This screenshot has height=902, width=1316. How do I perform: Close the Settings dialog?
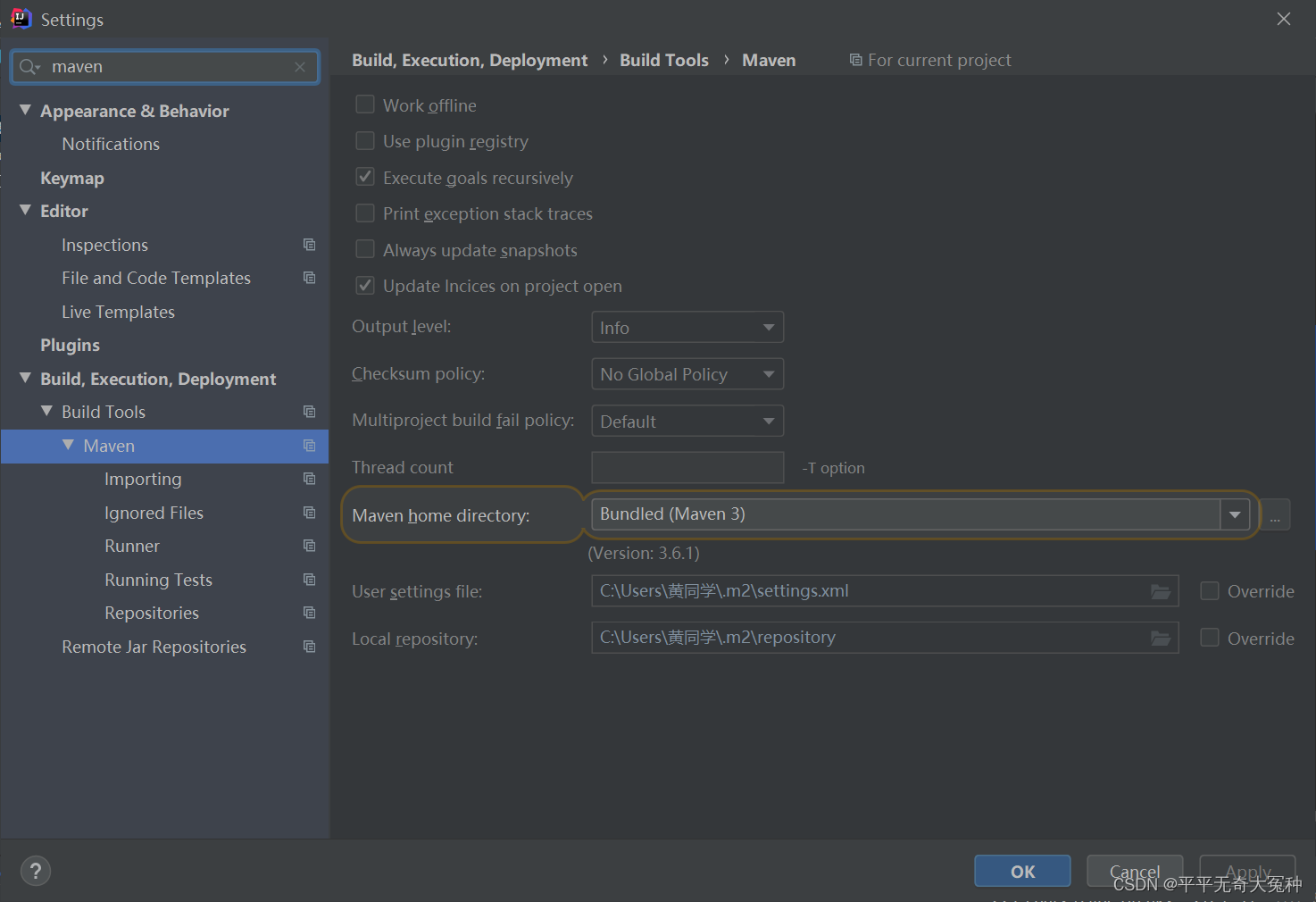[x=1284, y=19]
